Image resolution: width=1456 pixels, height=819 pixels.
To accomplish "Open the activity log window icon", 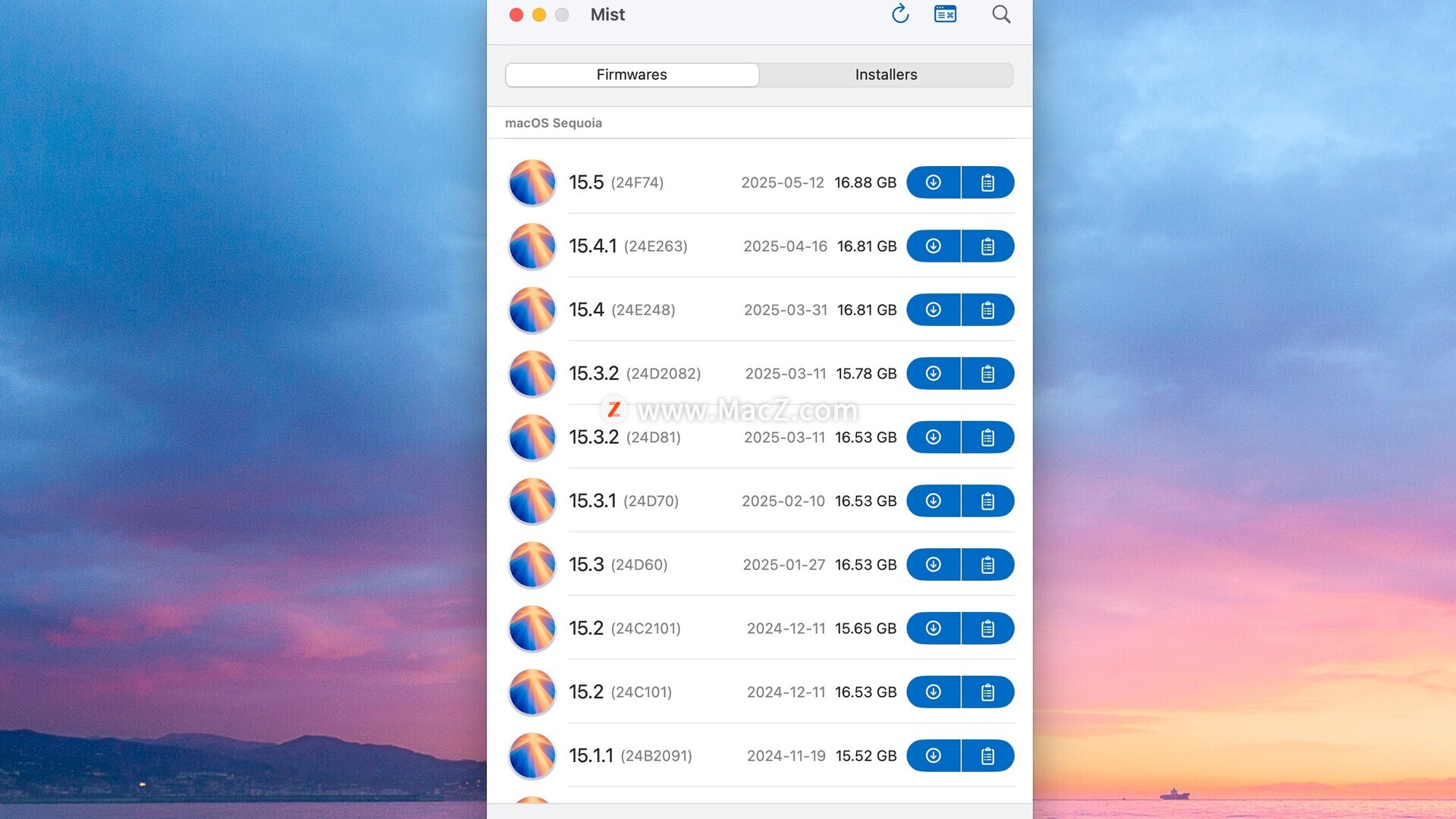I will coord(945,14).
